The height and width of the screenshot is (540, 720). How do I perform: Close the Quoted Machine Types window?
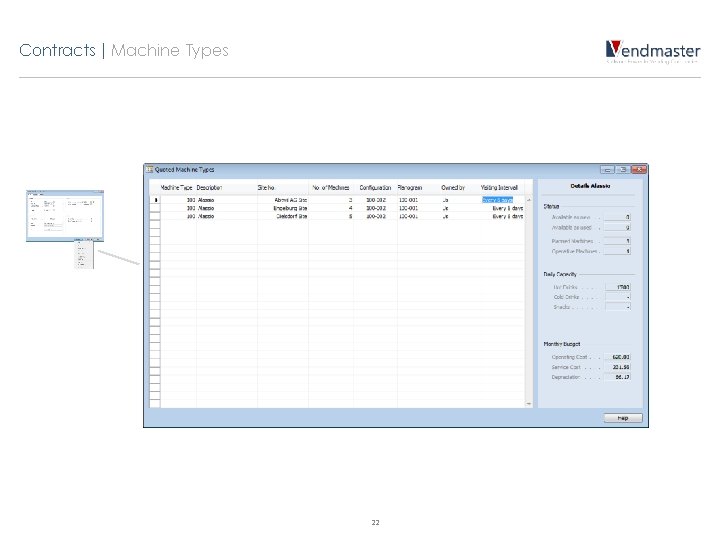(x=639, y=169)
